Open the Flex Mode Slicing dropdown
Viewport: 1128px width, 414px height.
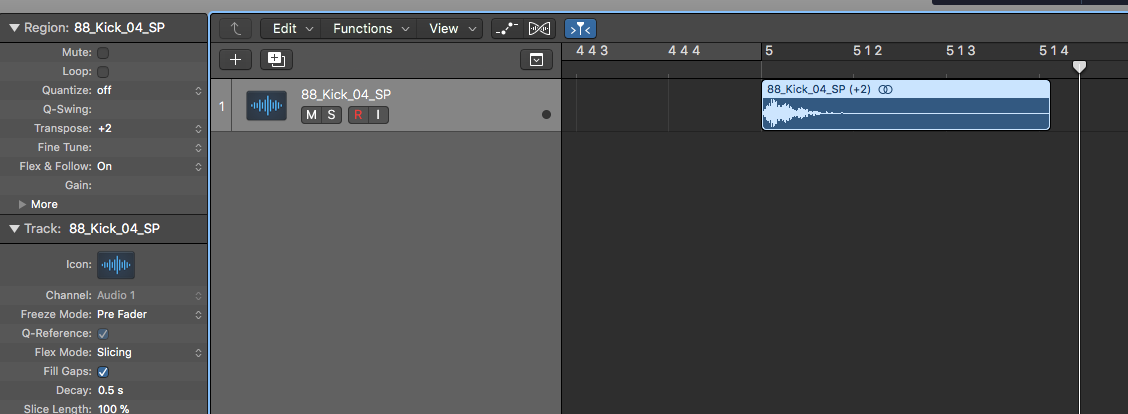point(150,352)
